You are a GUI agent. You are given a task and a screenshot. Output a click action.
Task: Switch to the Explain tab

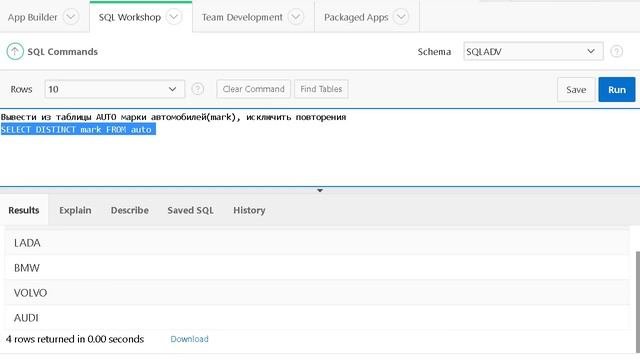[75, 210]
